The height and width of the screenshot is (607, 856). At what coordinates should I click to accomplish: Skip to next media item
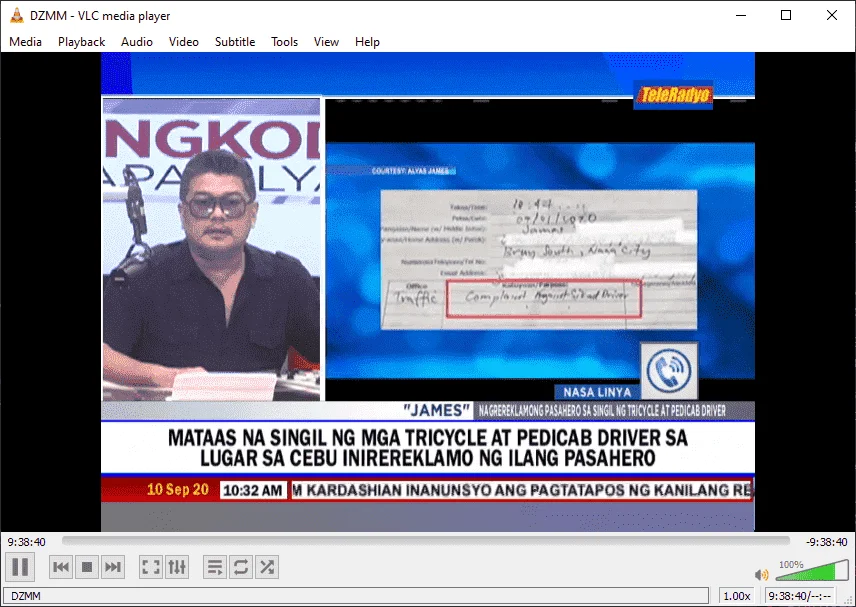click(113, 567)
